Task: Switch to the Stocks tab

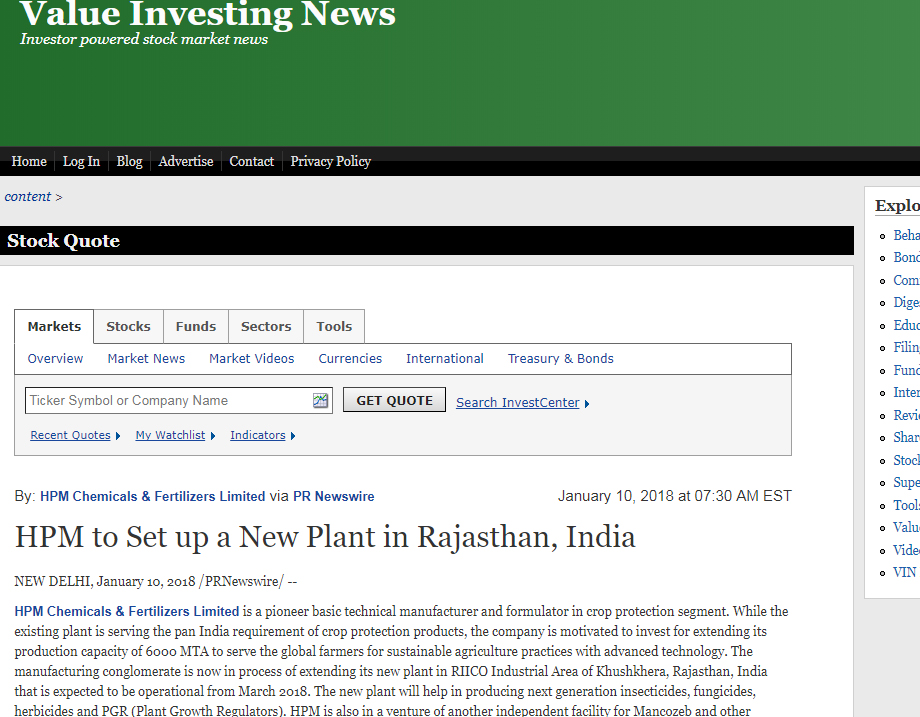Action: [x=128, y=326]
